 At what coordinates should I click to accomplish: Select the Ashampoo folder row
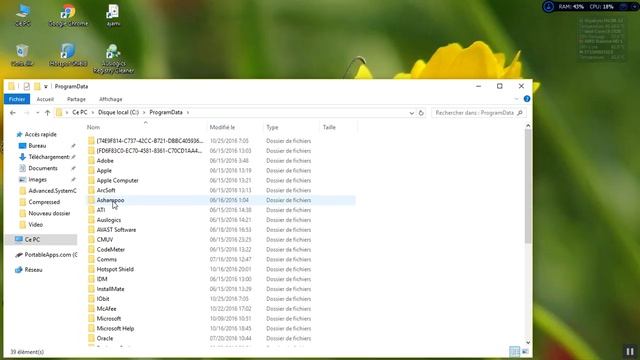221,200
